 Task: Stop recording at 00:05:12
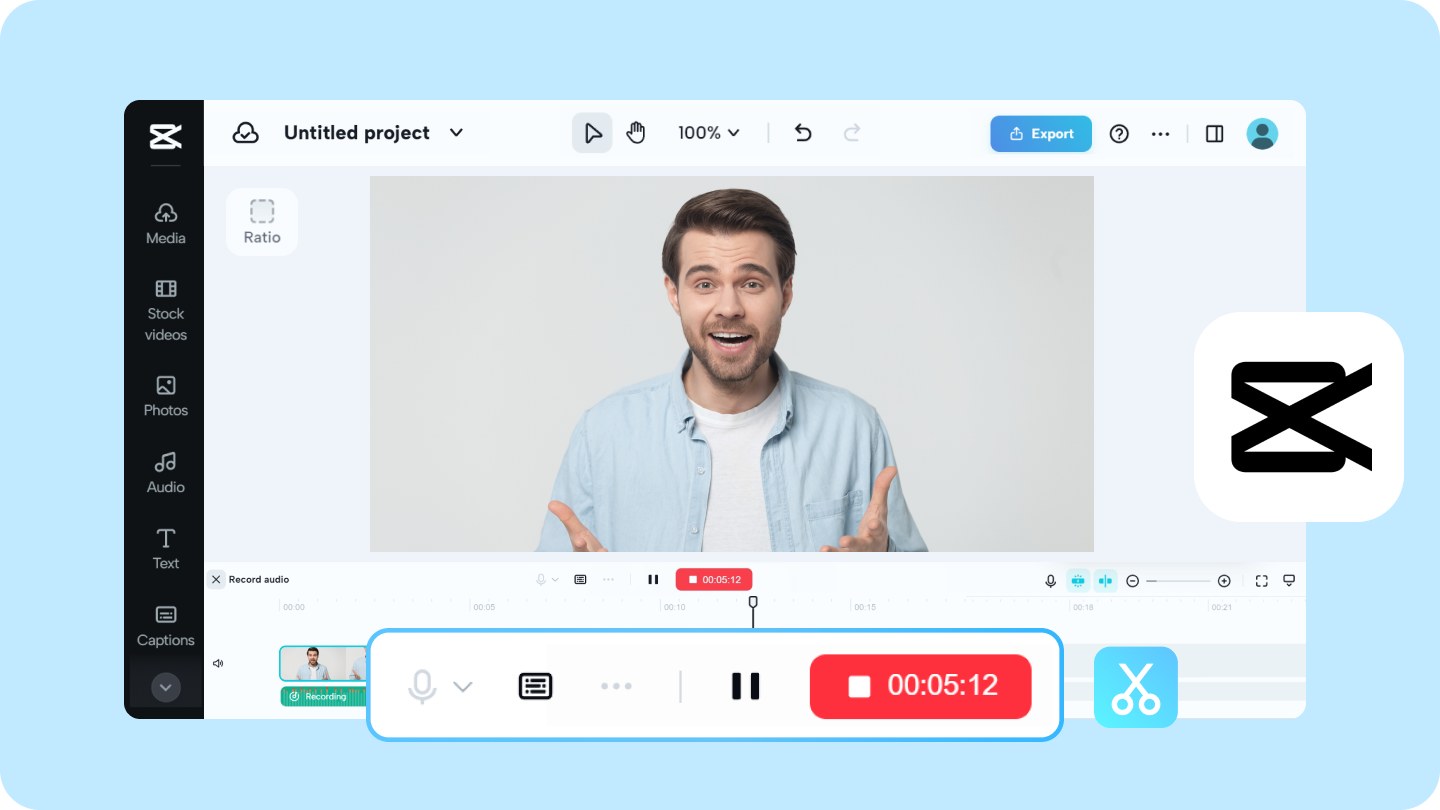pos(920,686)
